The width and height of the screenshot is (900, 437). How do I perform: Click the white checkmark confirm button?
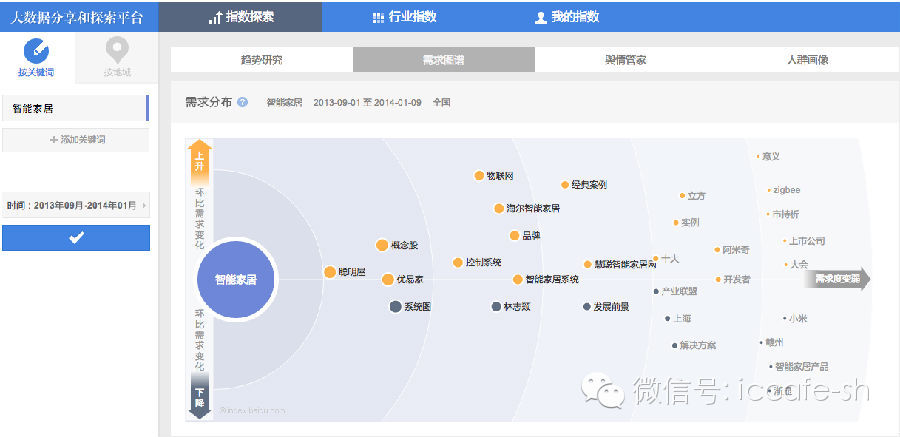[x=76, y=237]
